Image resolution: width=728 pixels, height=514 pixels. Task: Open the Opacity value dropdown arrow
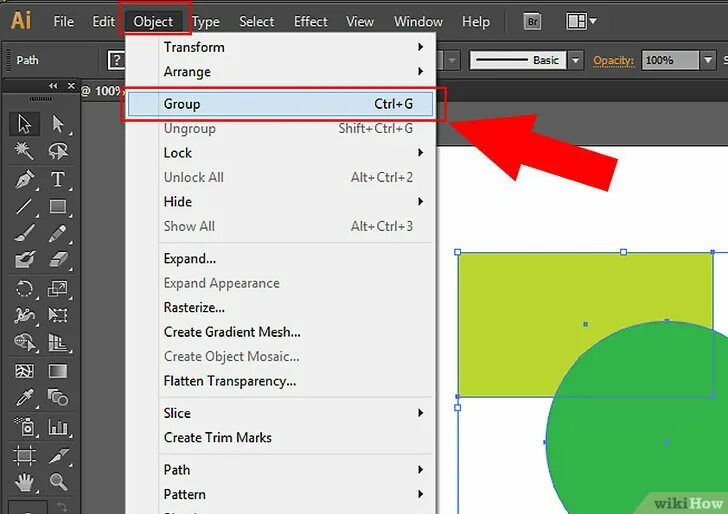(708, 60)
